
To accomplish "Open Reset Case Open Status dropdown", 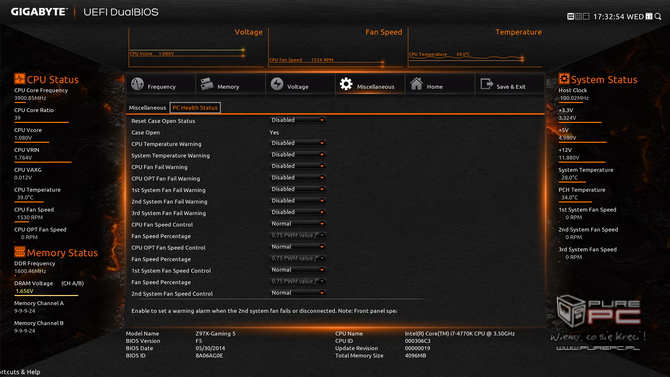I will 297,120.
